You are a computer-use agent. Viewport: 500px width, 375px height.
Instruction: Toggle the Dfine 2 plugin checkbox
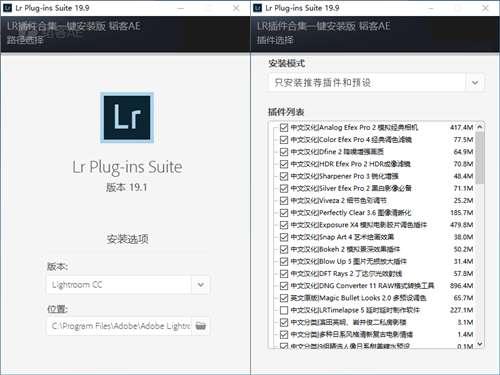point(284,152)
